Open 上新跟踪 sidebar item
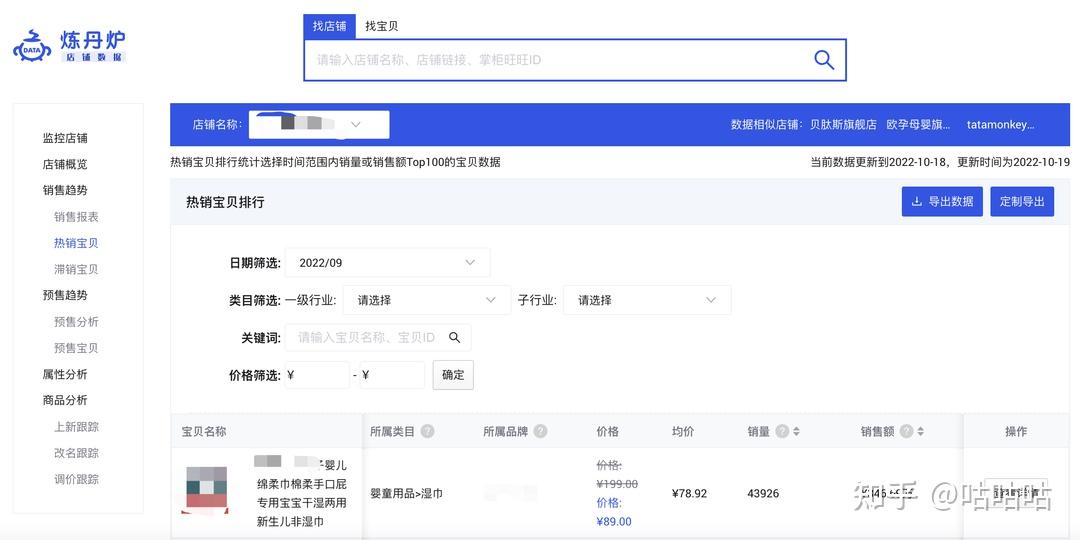Viewport: 1080px width, 540px height. coord(76,427)
